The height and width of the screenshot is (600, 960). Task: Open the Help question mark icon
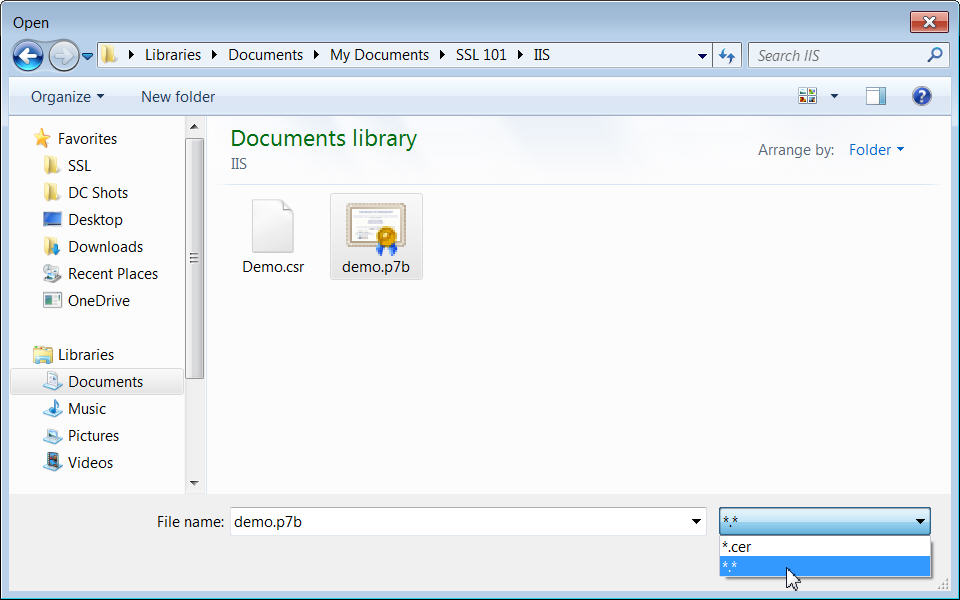click(922, 96)
